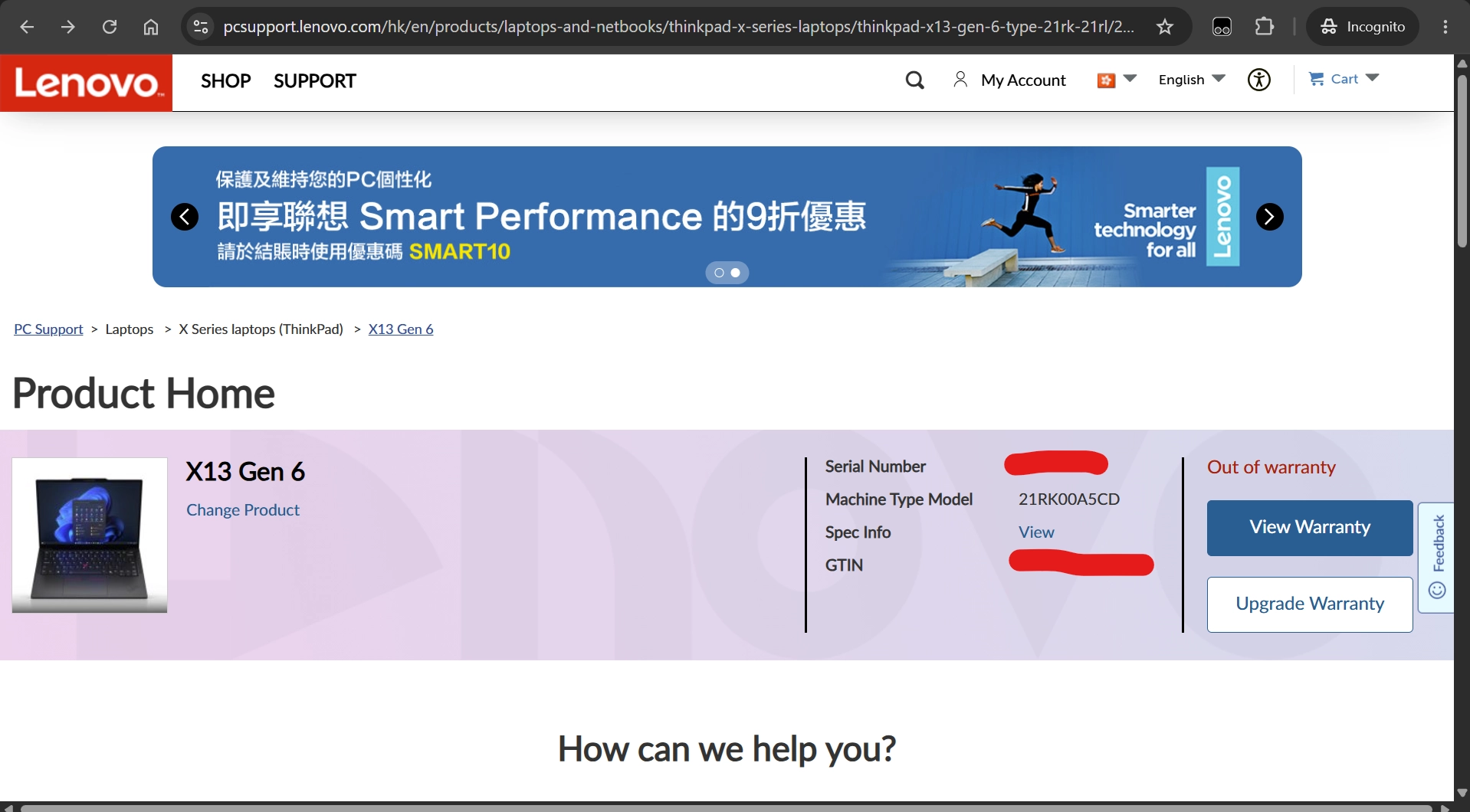Click the GTIN label
This screenshot has height=812, width=1470.
844,565
